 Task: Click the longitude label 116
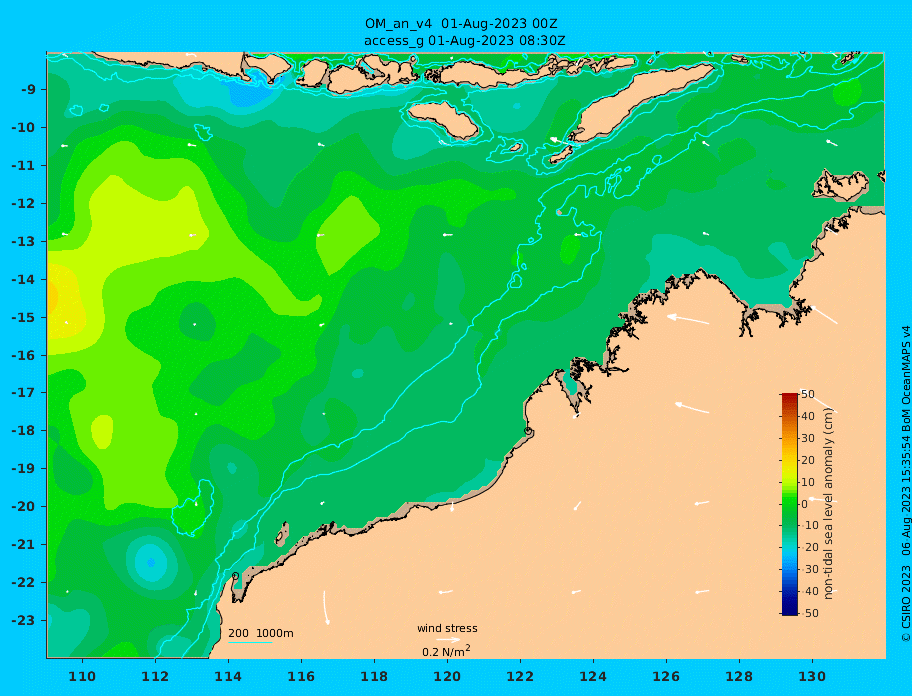point(301,676)
